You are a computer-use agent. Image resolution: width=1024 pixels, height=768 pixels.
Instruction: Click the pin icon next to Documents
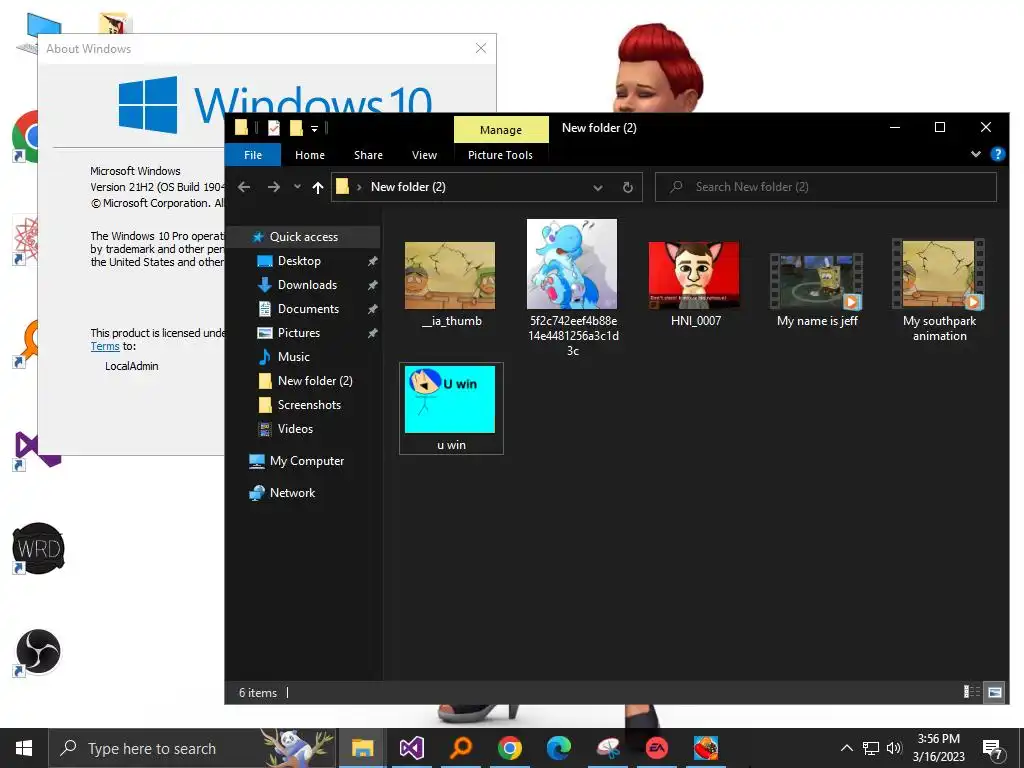372,309
